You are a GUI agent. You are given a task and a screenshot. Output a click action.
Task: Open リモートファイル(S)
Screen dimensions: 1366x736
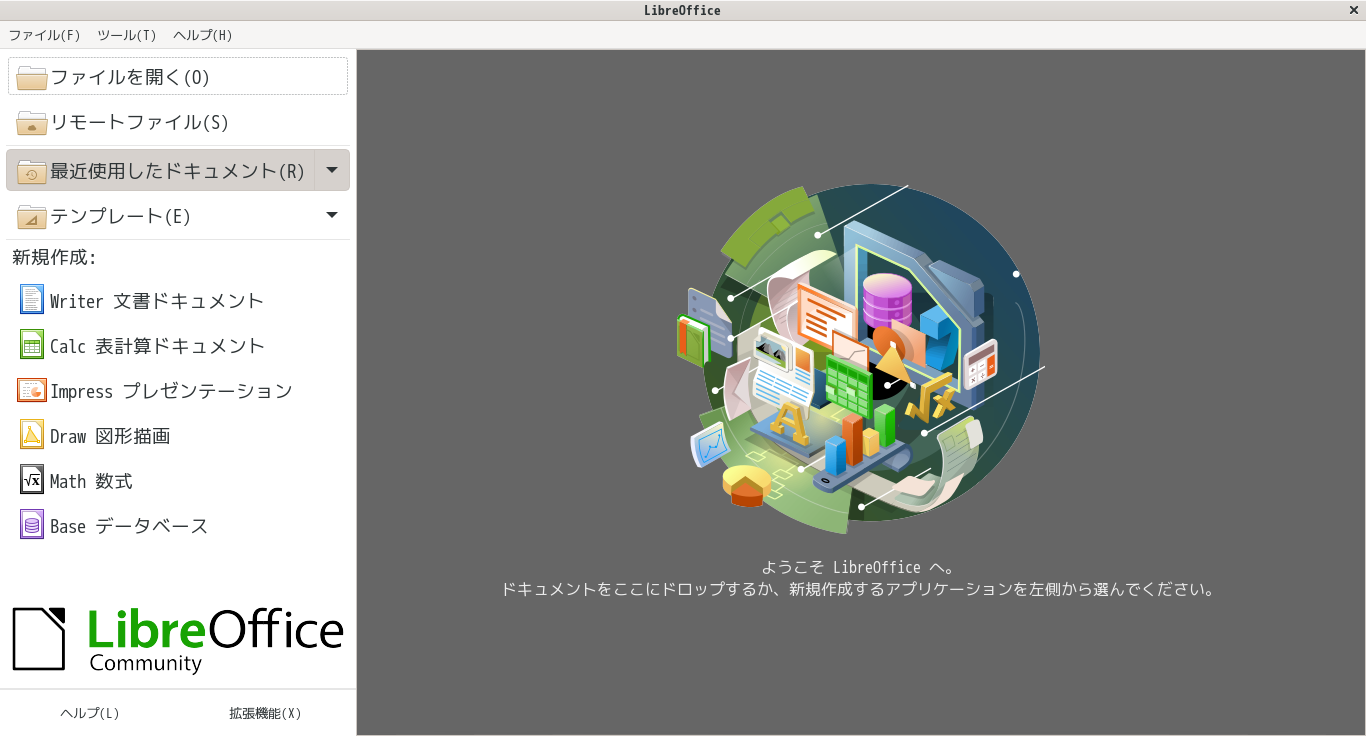178,122
